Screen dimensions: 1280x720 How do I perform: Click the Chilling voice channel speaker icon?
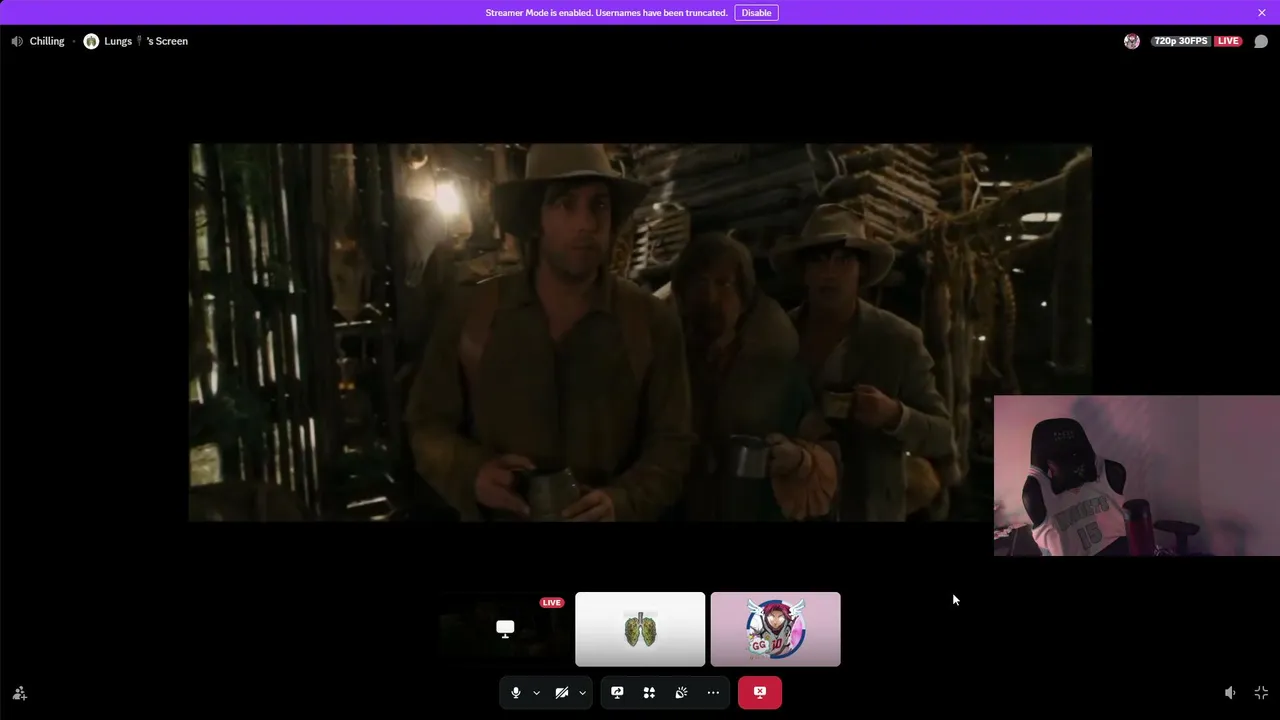pyautogui.click(x=17, y=41)
